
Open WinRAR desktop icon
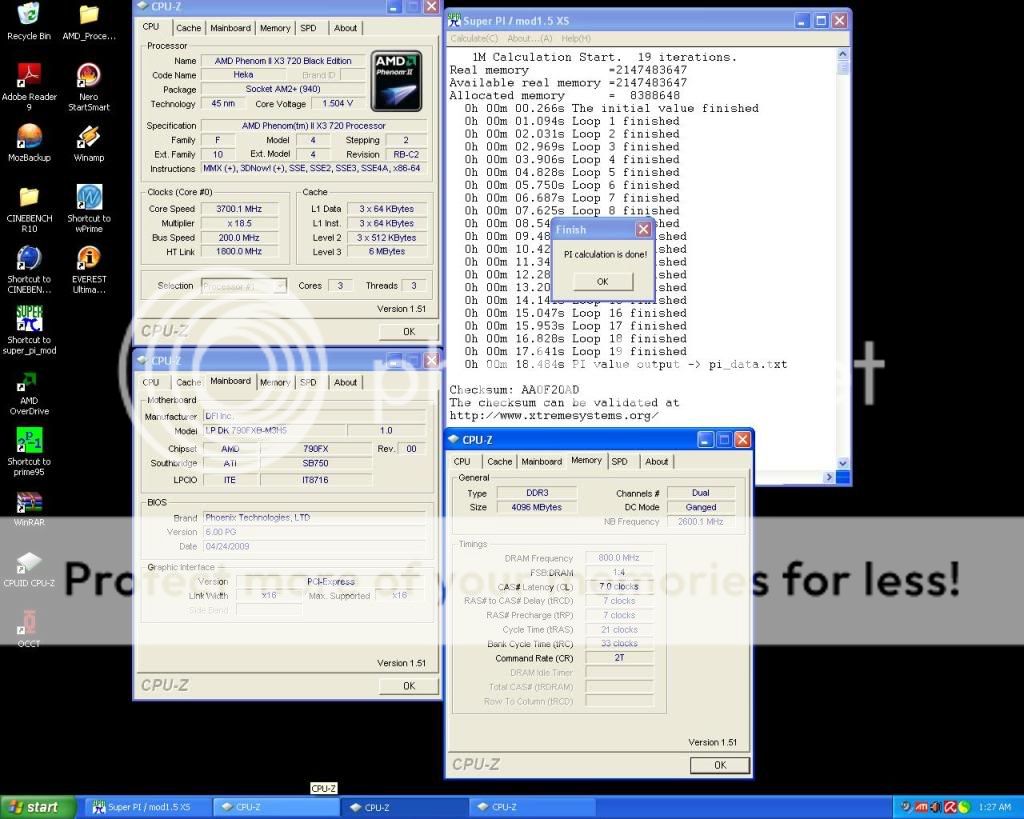pyautogui.click(x=29, y=509)
